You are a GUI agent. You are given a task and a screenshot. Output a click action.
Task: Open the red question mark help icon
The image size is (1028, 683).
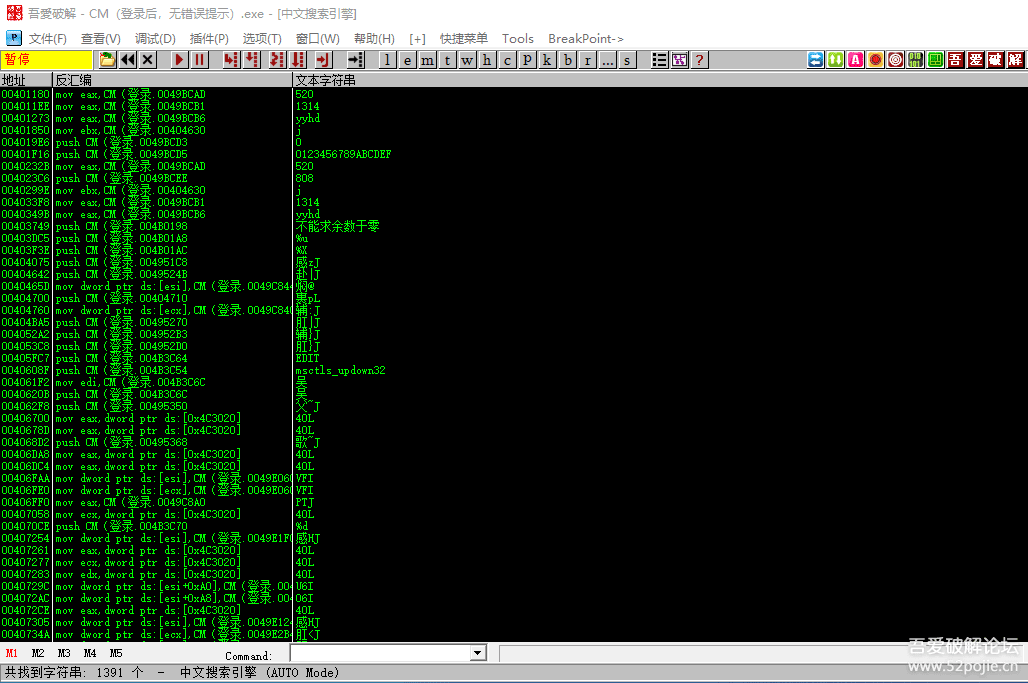coord(699,60)
